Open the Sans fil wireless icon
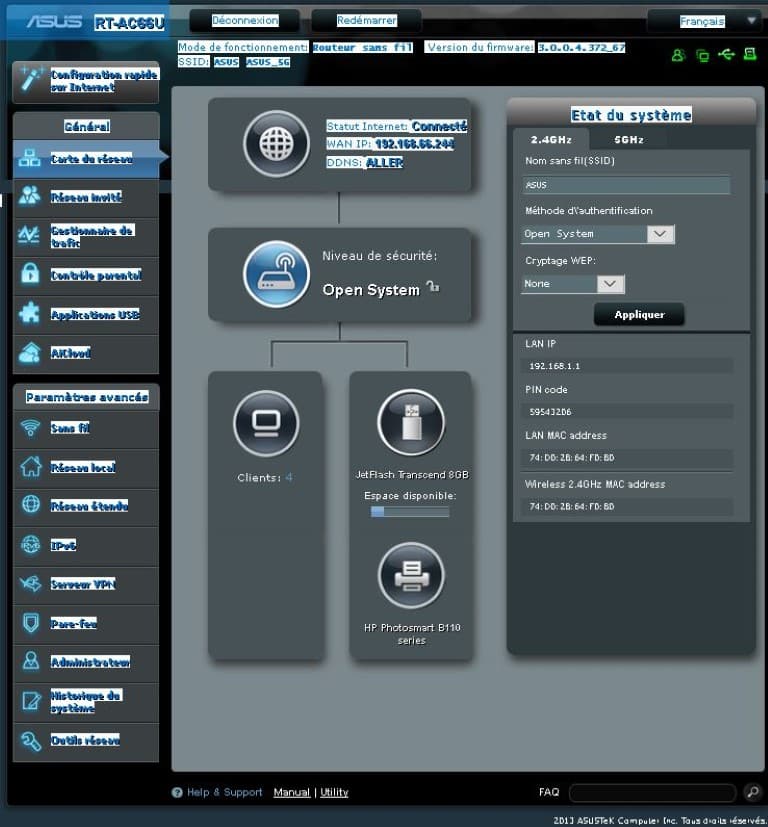This screenshot has height=827, width=768. click(30, 427)
